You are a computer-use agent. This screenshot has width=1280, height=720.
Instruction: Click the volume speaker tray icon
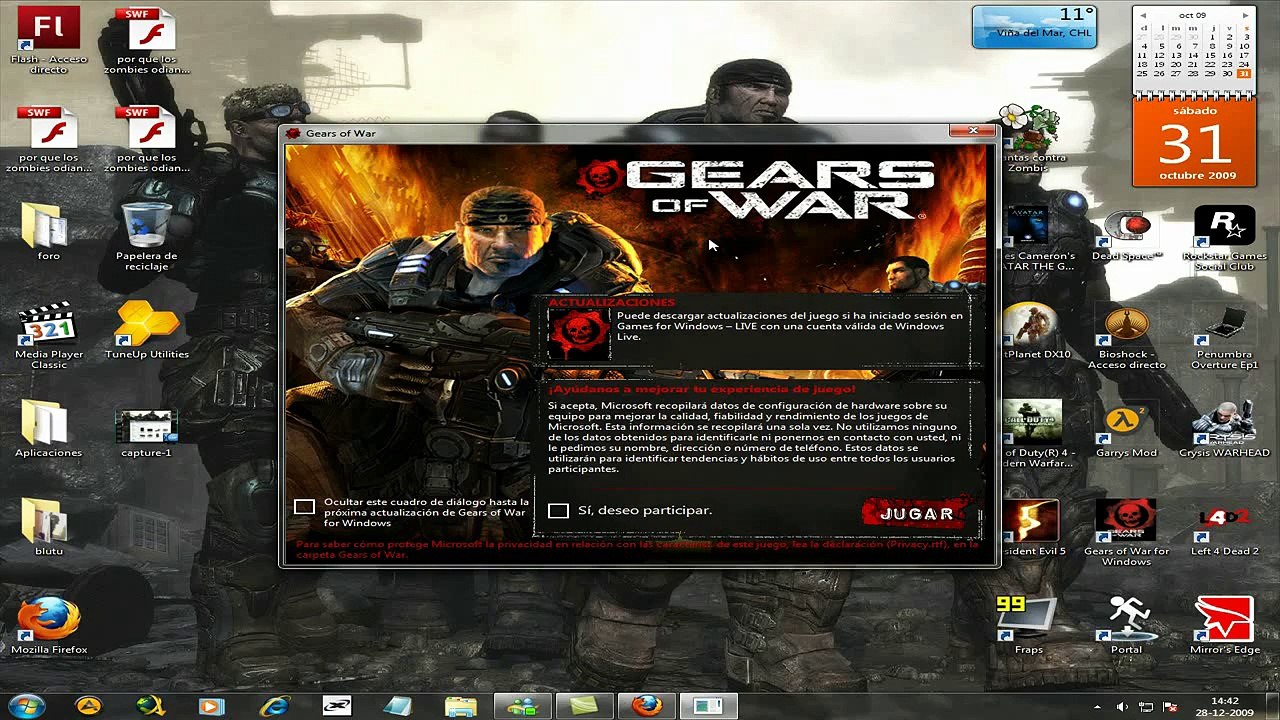tap(1121, 707)
